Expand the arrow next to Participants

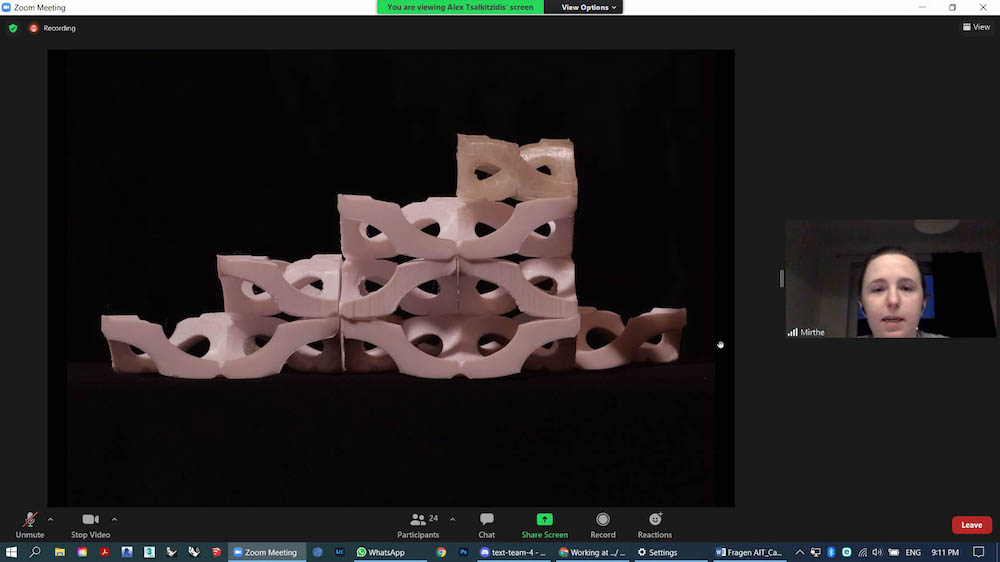coord(452,519)
